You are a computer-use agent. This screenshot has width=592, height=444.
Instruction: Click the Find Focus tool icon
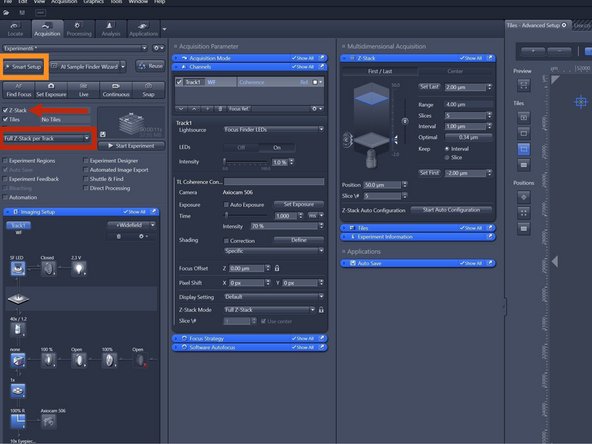[18, 86]
